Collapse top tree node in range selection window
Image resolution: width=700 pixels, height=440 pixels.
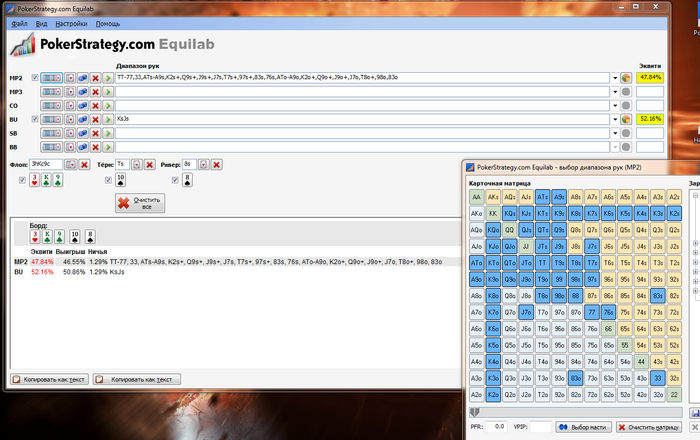[695, 195]
